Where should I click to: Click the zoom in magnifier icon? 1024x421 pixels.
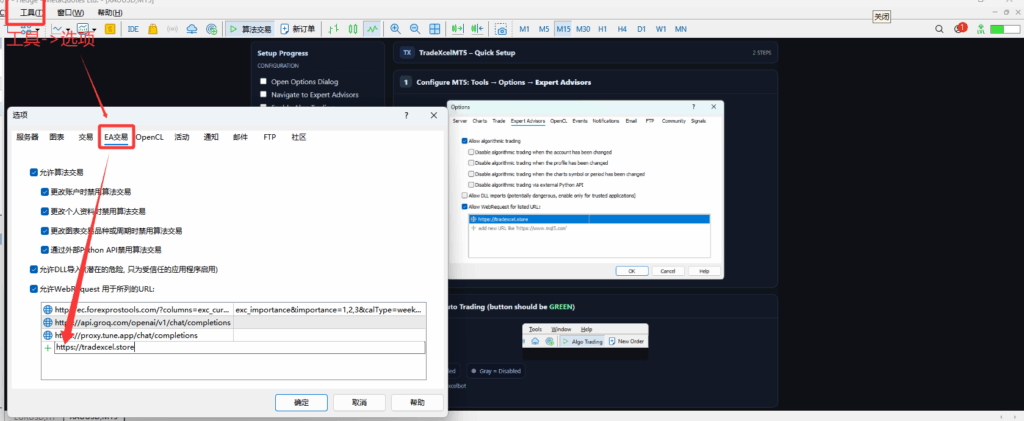[x=397, y=29]
